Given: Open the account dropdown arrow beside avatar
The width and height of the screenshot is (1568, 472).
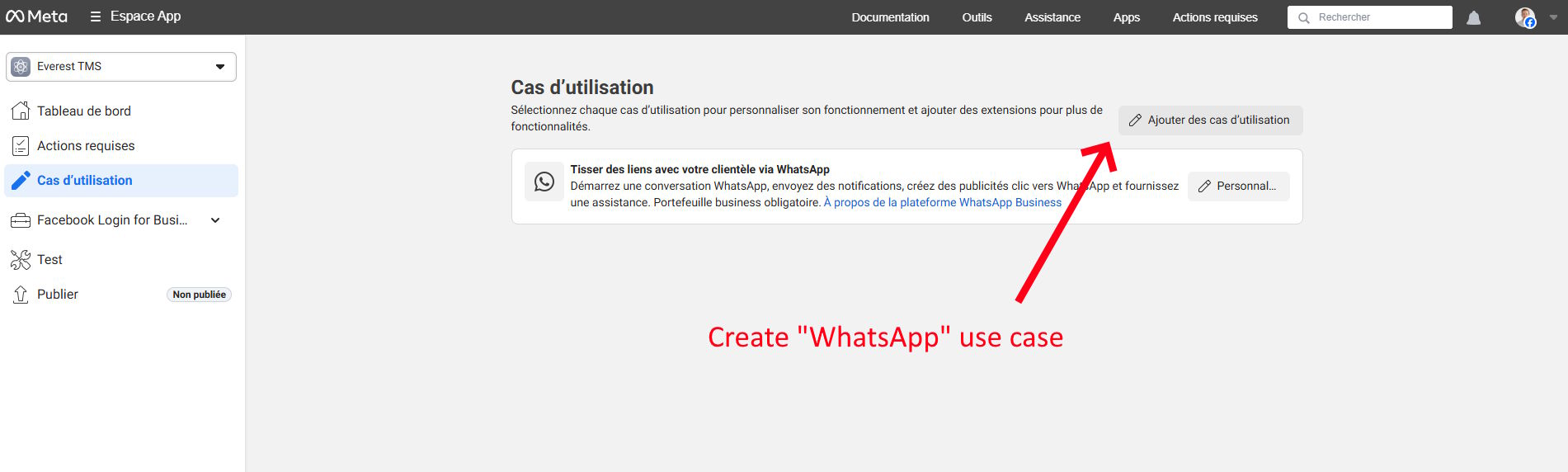Looking at the screenshot, I should [x=1553, y=17].
